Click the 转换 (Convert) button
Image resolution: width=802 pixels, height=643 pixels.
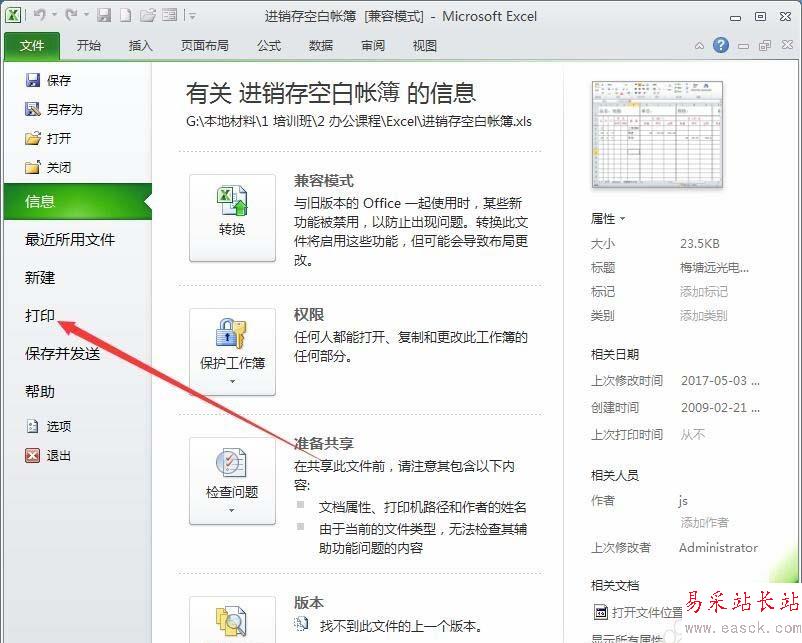pyautogui.click(x=232, y=218)
